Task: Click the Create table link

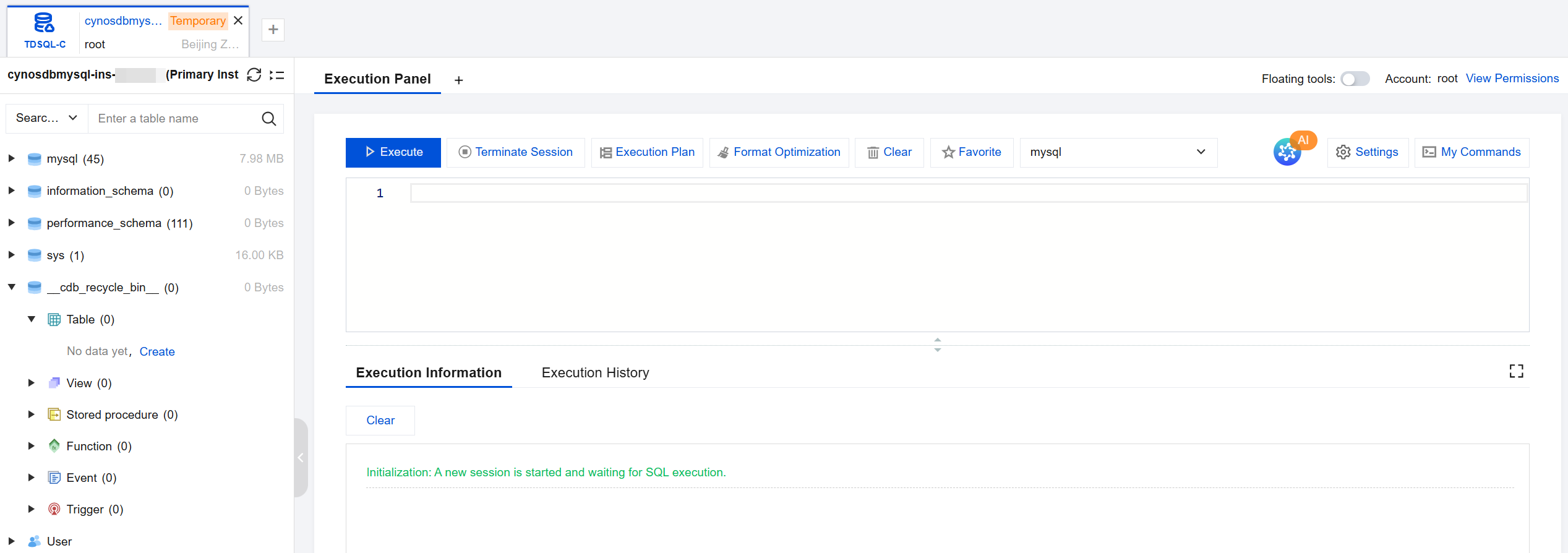Action: click(x=157, y=352)
